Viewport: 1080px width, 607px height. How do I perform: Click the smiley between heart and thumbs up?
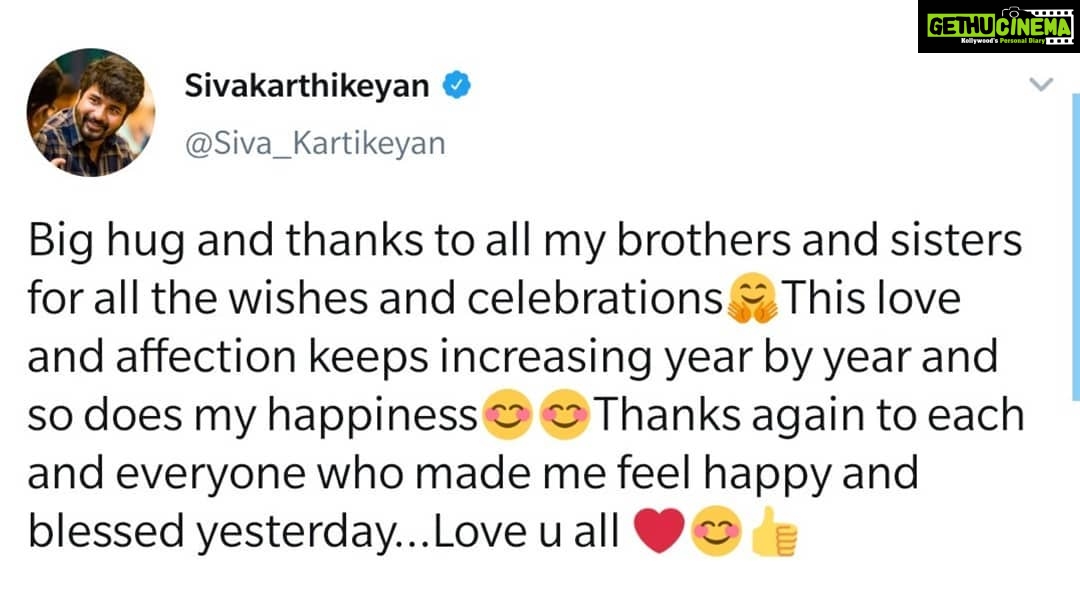coord(716,531)
